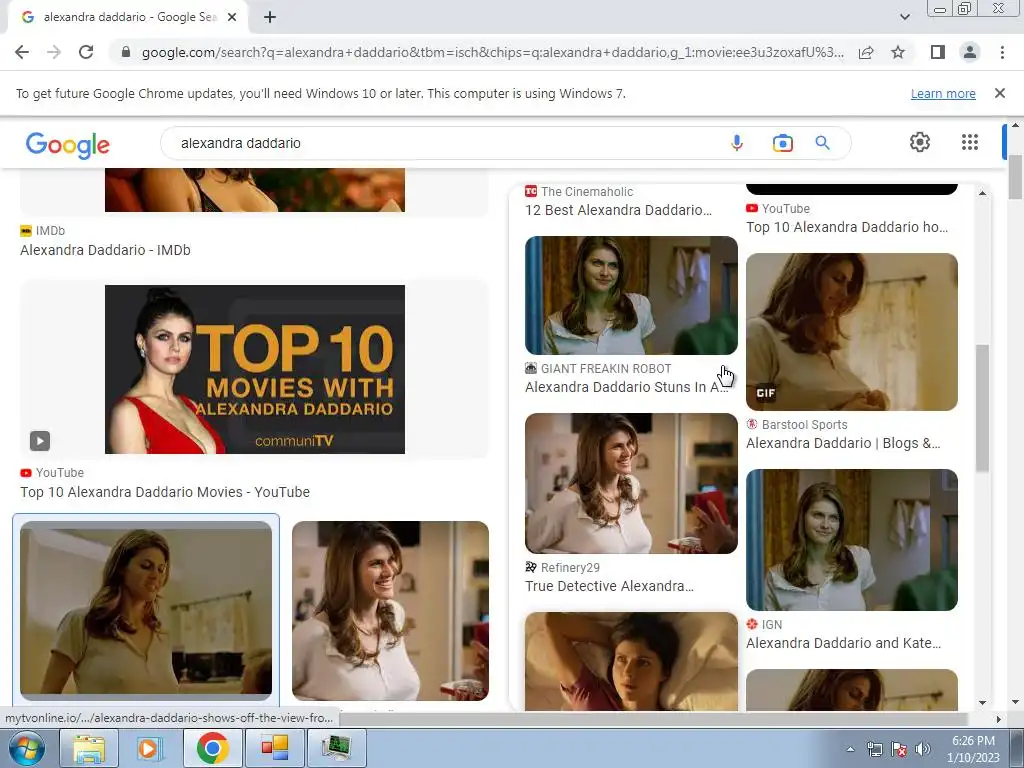Open Top 10 Alexandra Daddario ho... result
The height and width of the screenshot is (768, 1024).
tap(846, 227)
